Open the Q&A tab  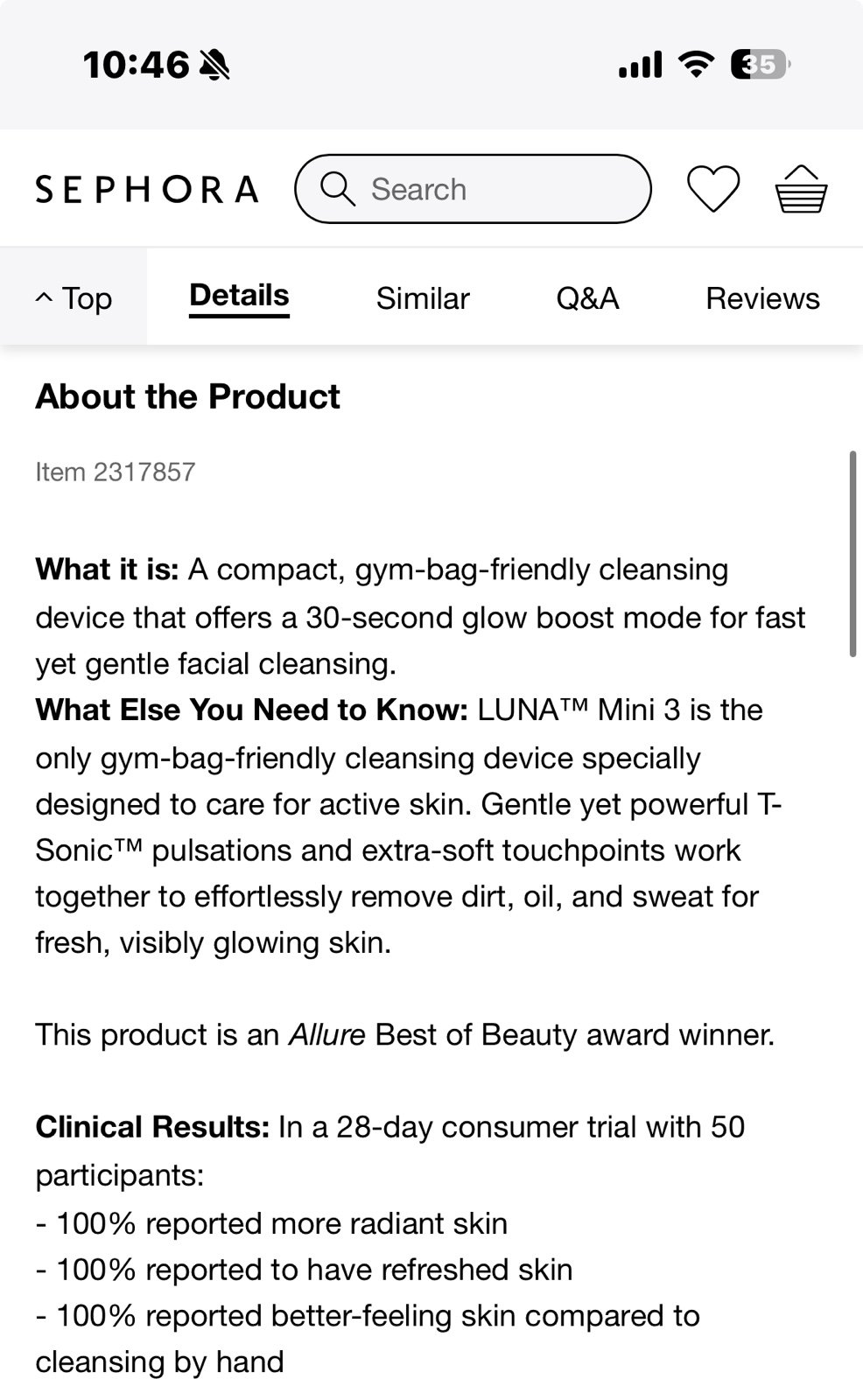click(x=587, y=298)
